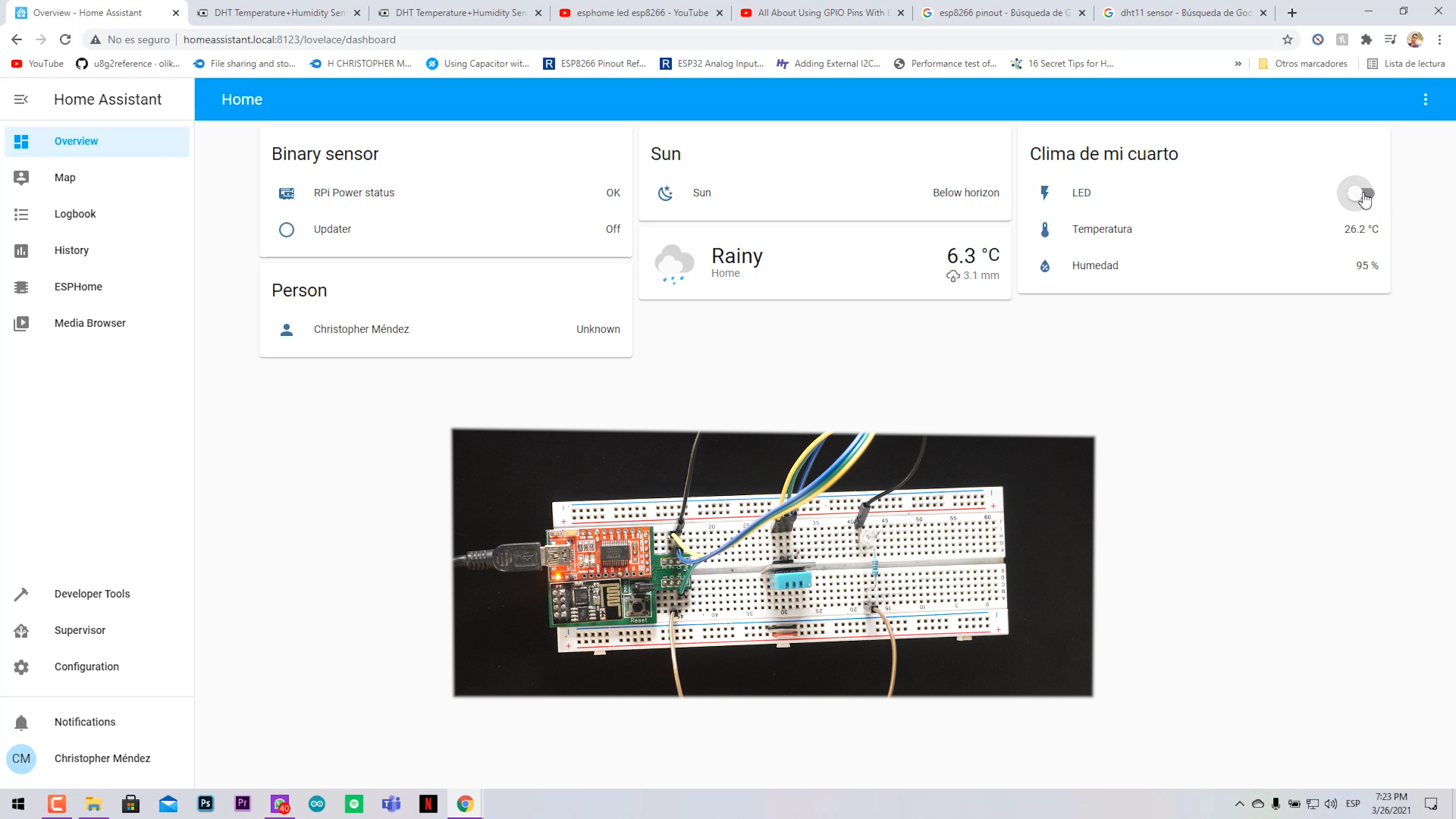Click the Notifications bell icon
The image size is (1456, 819).
21,722
